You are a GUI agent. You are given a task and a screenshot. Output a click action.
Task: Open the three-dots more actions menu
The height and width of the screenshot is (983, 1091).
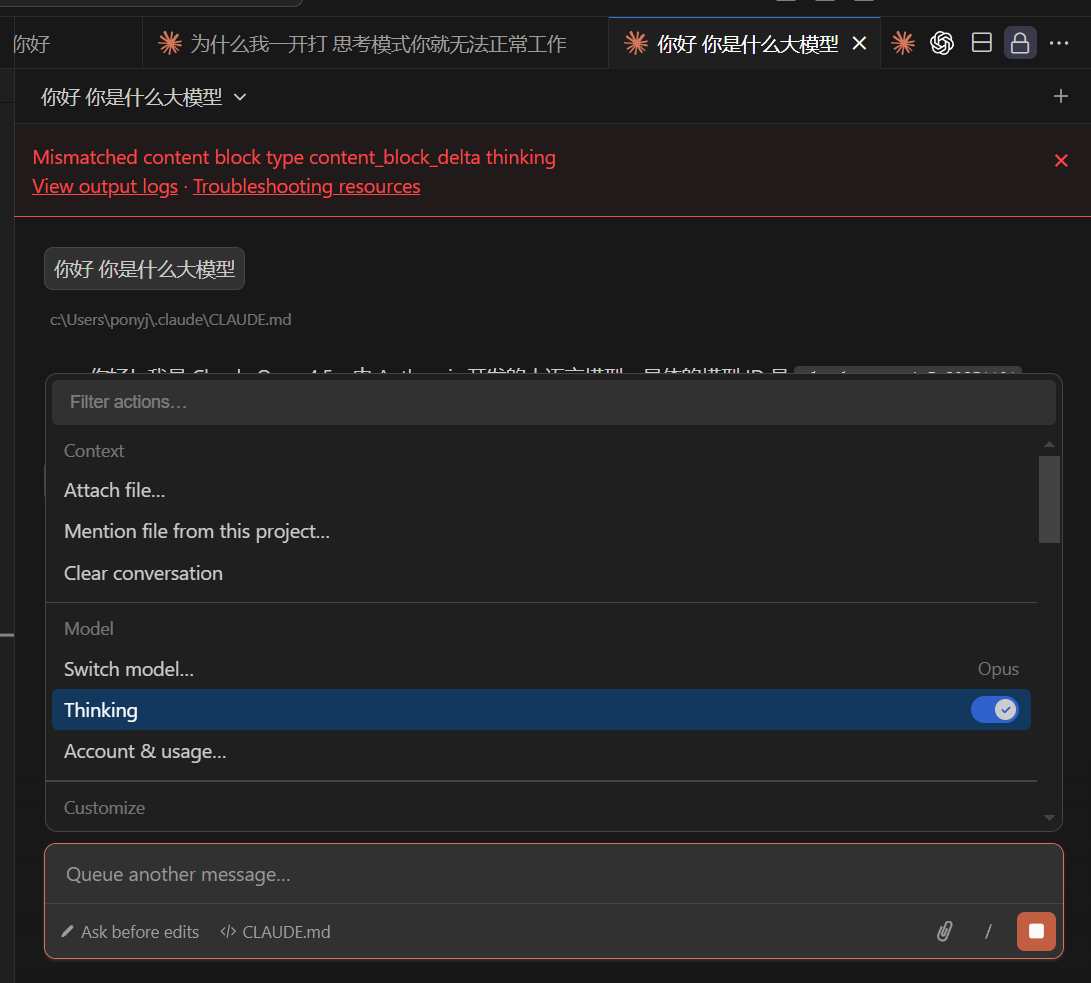[1059, 43]
